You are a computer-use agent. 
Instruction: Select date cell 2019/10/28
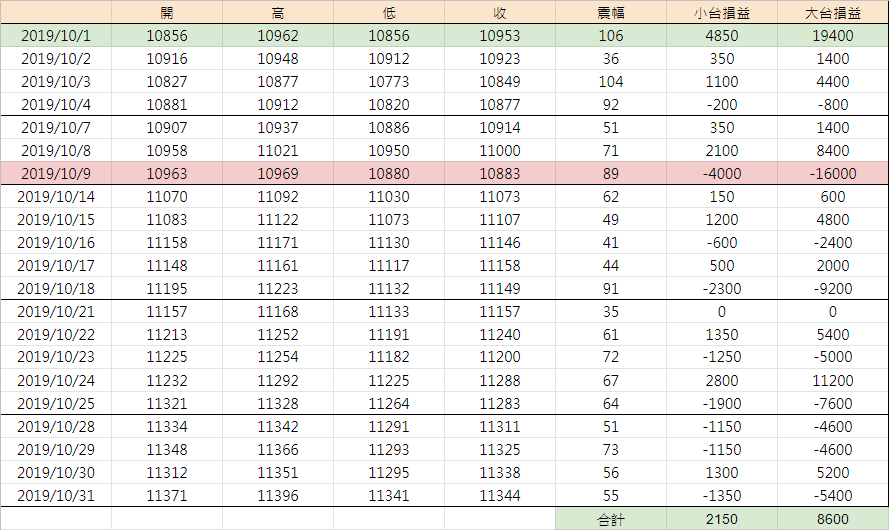[x=56, y=426]
